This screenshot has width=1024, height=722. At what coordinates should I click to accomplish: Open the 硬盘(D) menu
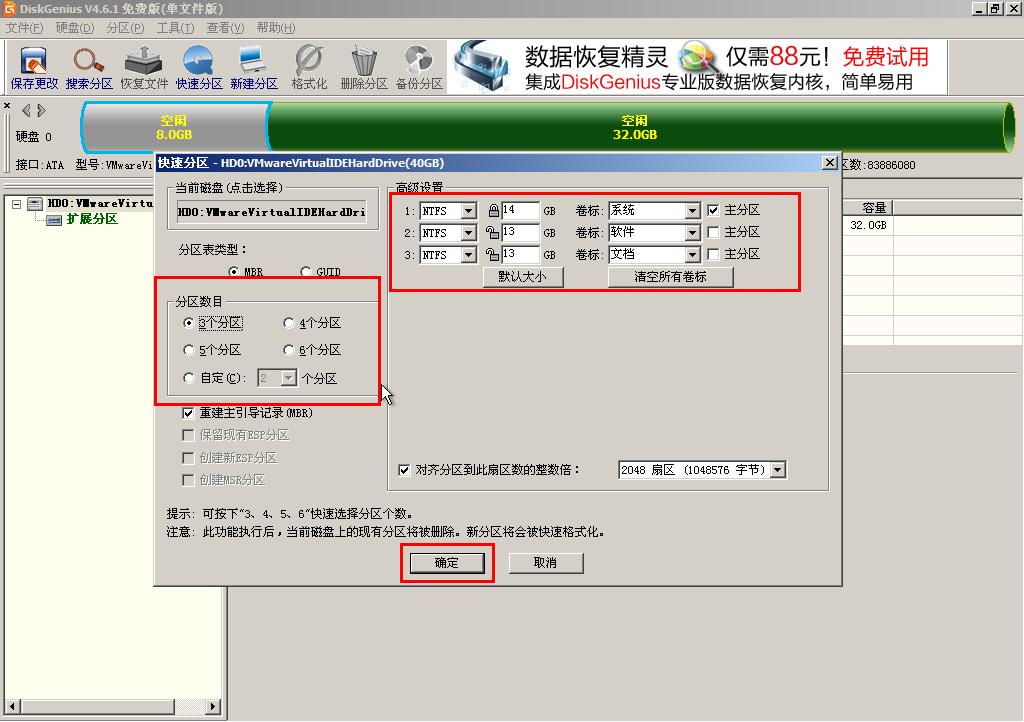click(x=74, y=27)
